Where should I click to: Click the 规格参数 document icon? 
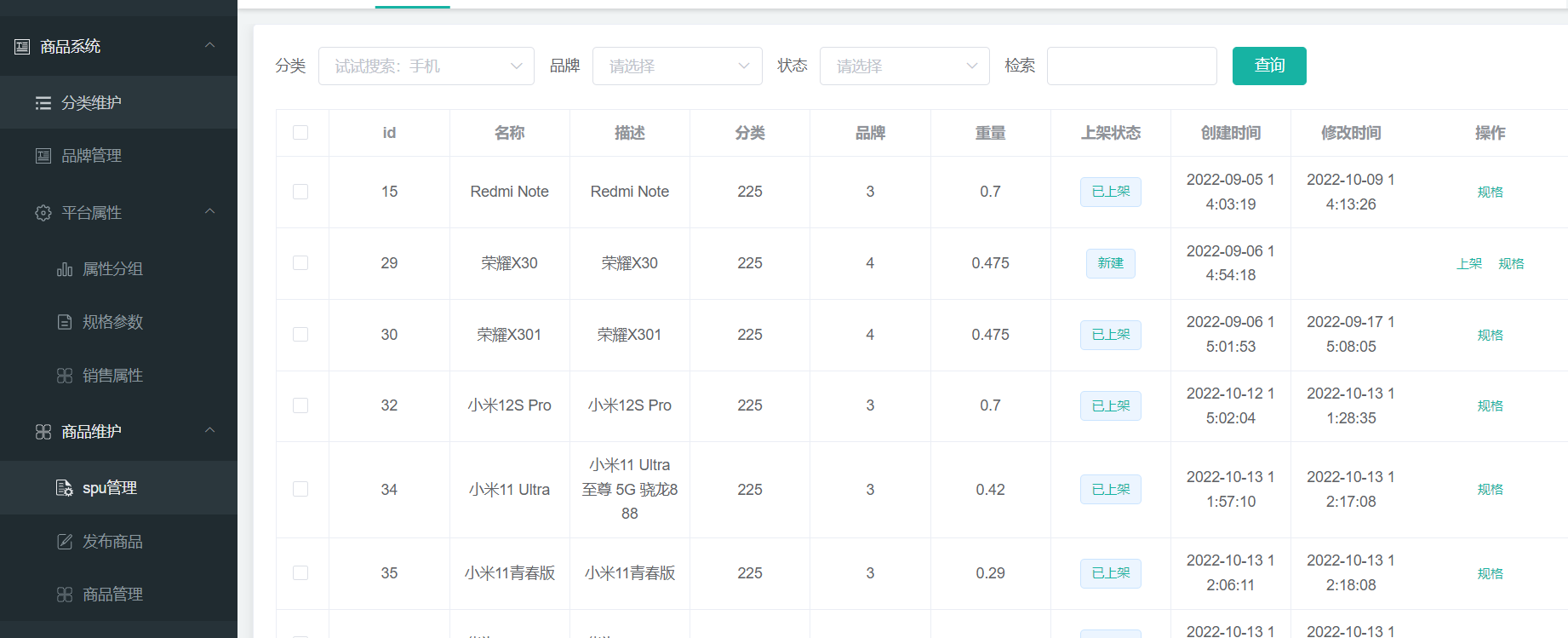click(x=65, y=322)
